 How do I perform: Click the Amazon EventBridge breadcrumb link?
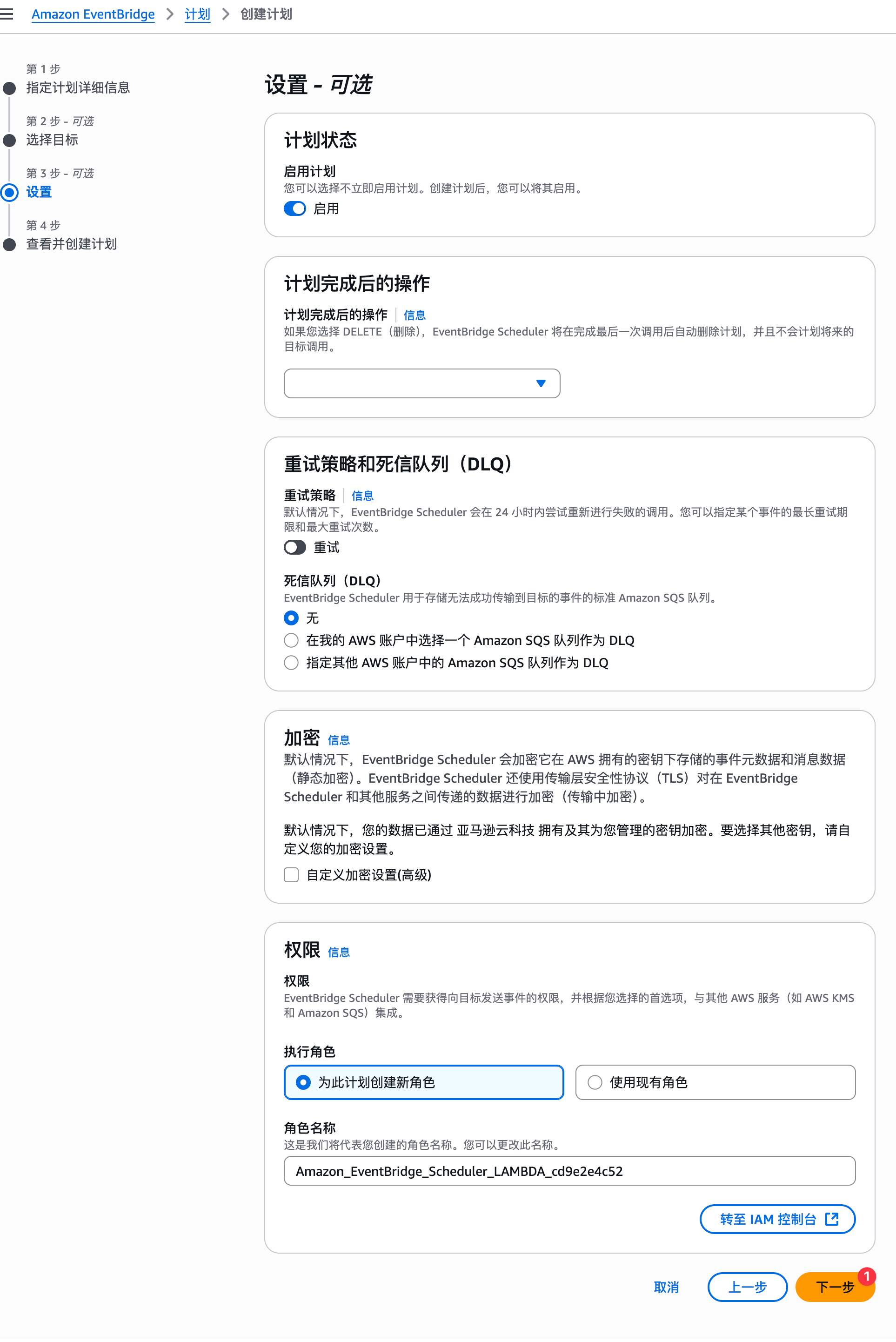(93, 14)
